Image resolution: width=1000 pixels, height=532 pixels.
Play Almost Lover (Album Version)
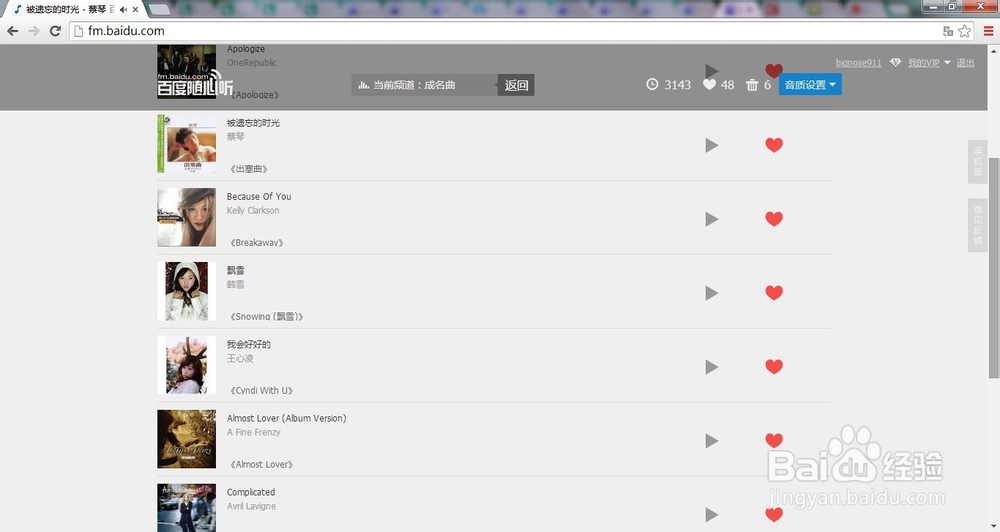coord(712,441)
